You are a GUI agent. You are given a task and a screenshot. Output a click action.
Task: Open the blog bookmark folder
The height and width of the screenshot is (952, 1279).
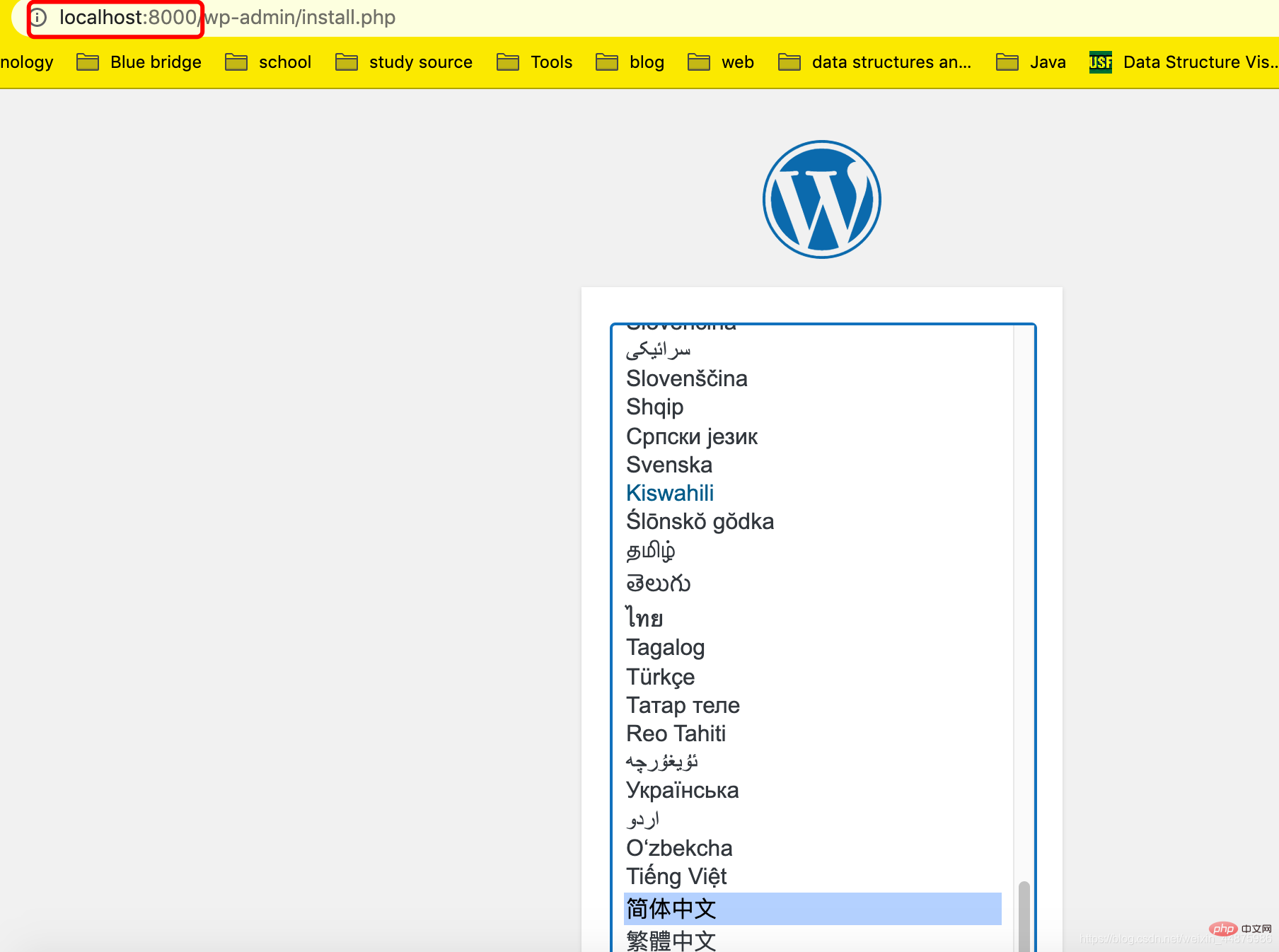point(630,62)
